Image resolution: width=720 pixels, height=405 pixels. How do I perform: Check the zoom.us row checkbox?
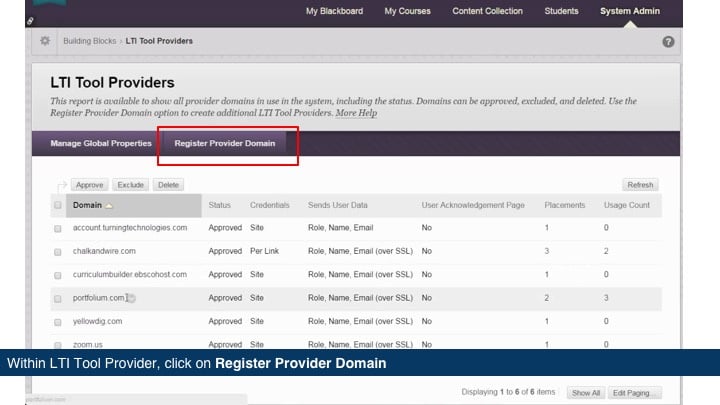tap(57, 345)
